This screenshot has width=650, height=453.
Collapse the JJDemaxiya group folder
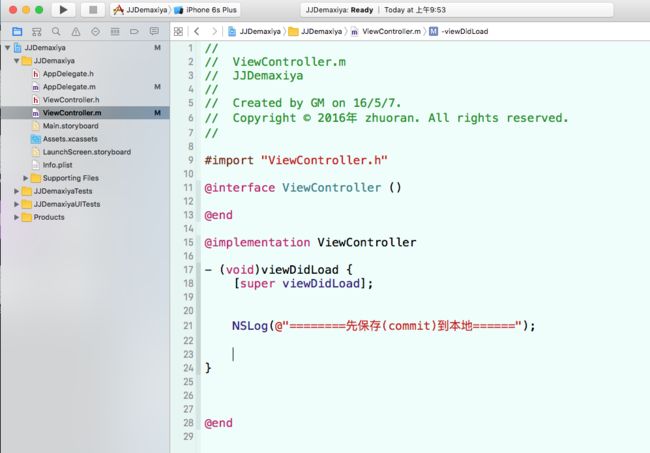(x=17, y=61)
